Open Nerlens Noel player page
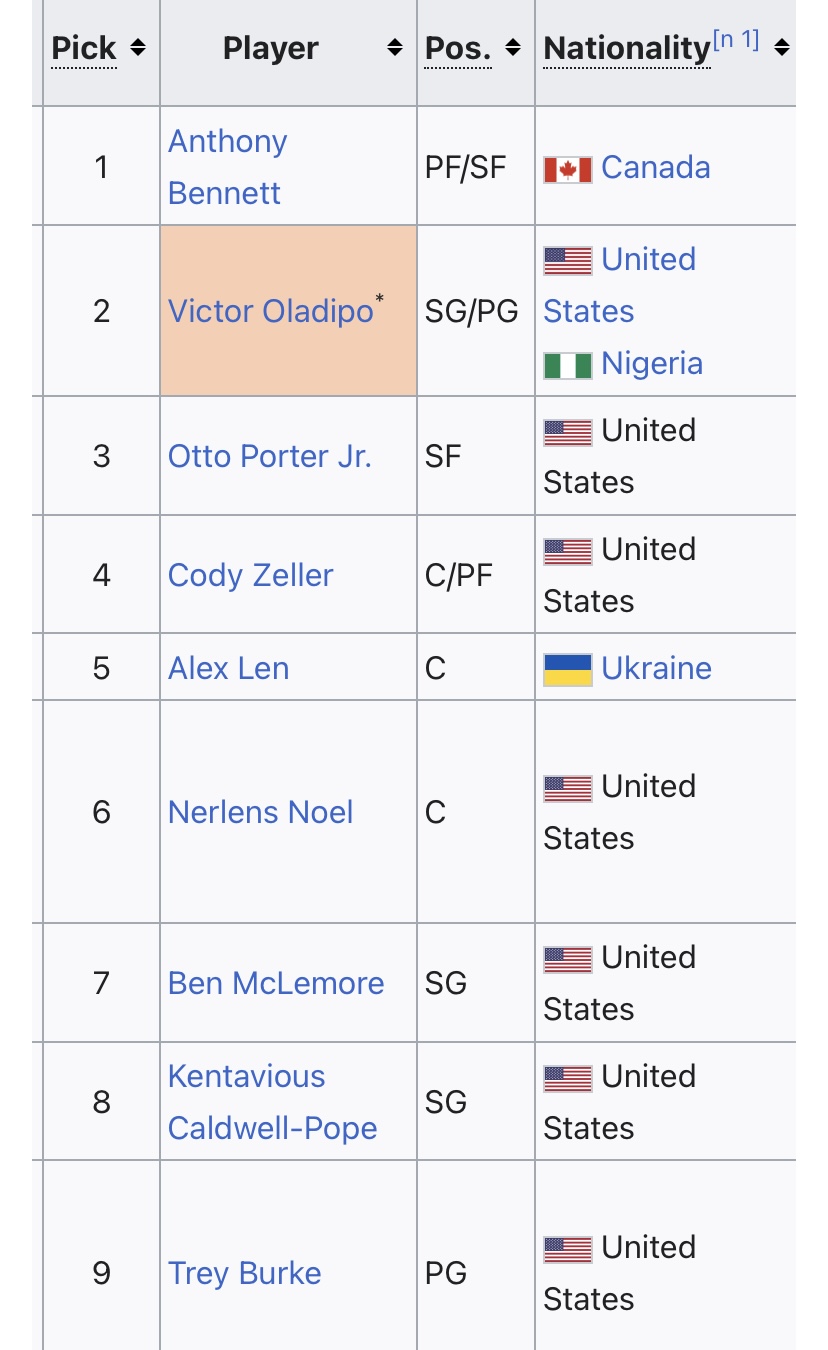Image resolution: width=828 pixels, height=1350 pixels. coord(261,812)
